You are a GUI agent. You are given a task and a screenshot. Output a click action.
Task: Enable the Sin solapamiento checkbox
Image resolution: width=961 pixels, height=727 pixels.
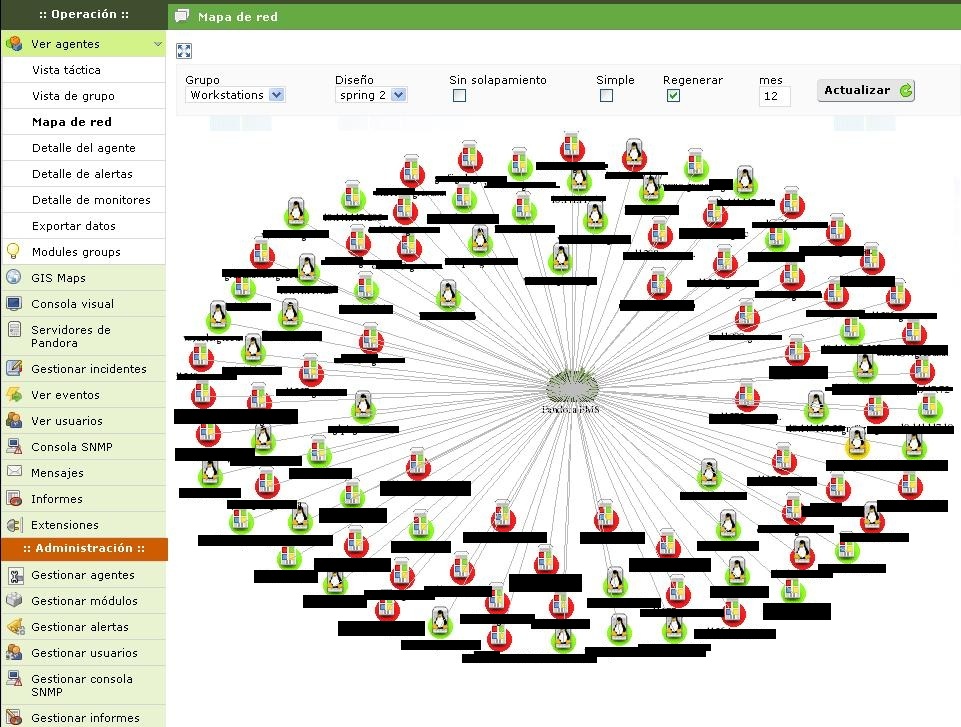[459, 96]
